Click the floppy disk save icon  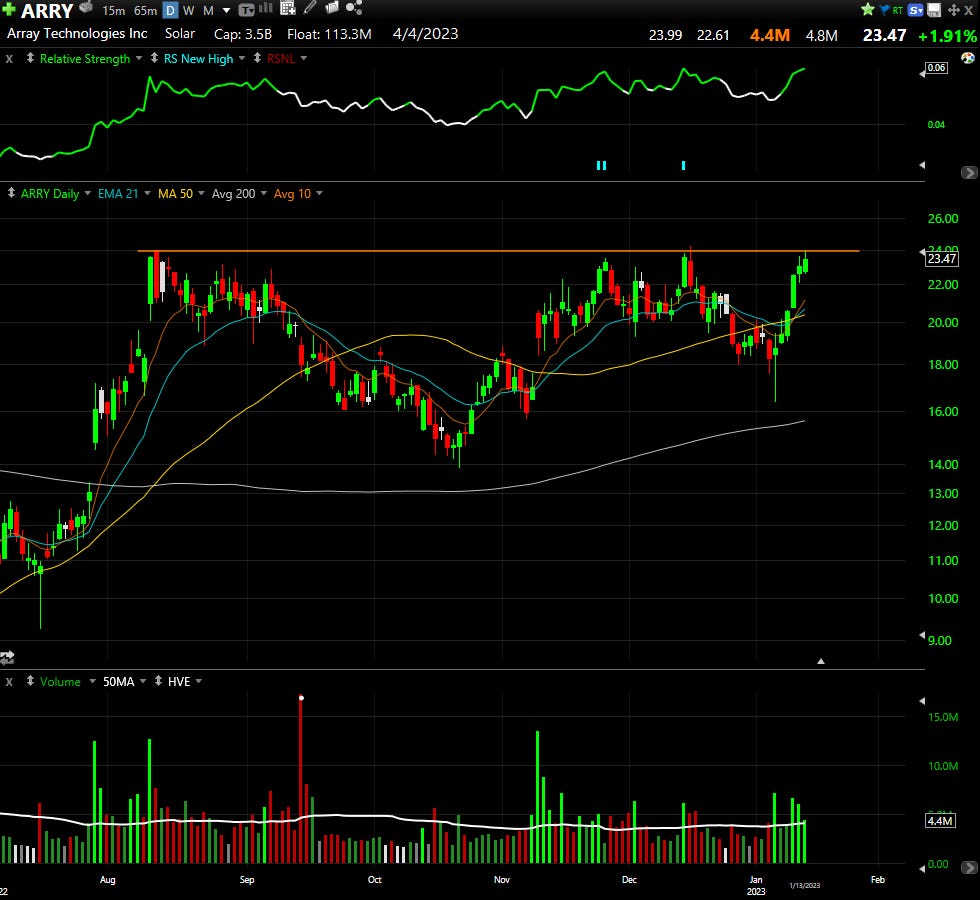[x=934, y=10]
